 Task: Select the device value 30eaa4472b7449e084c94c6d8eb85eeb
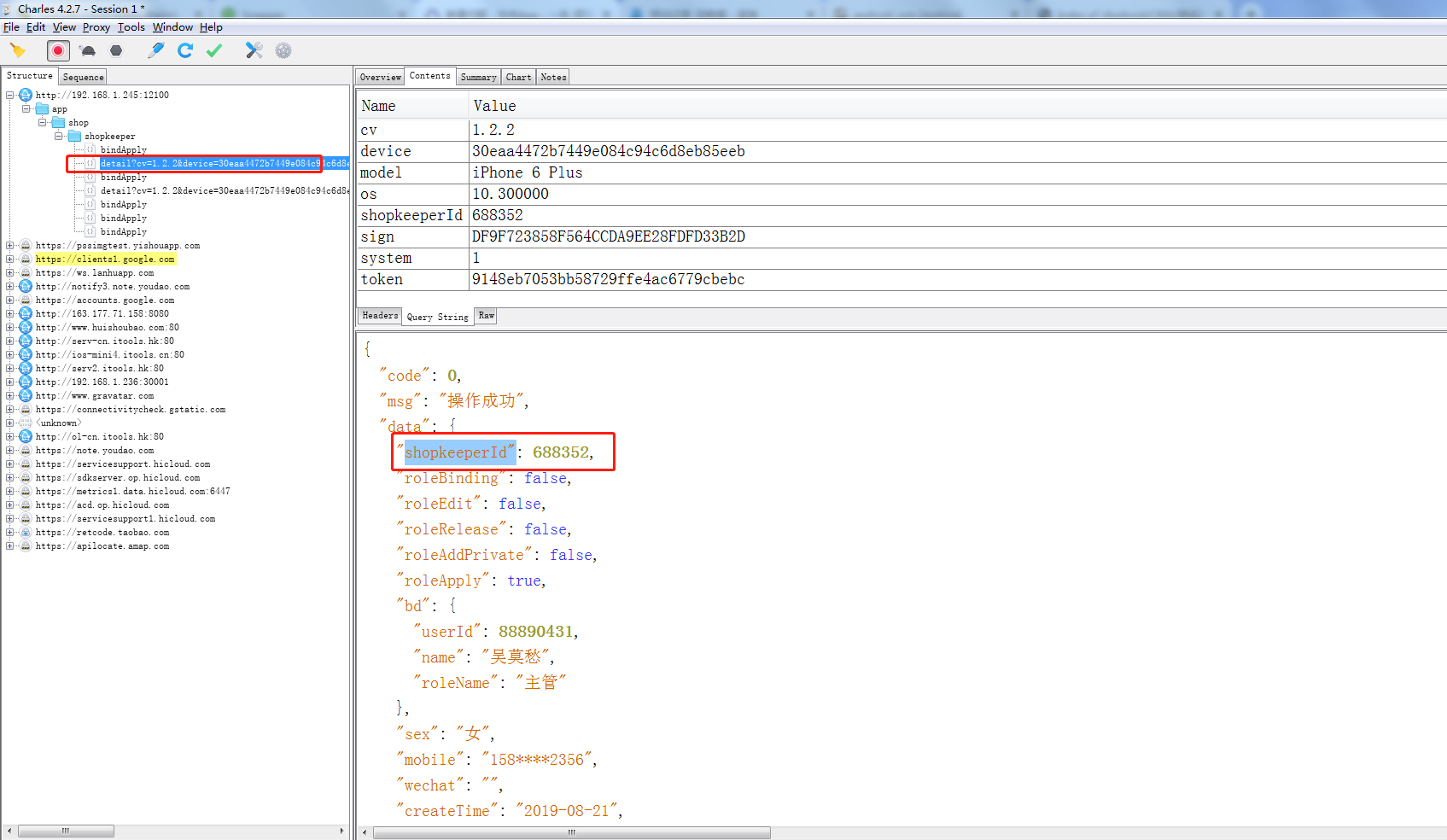point(608,151)
